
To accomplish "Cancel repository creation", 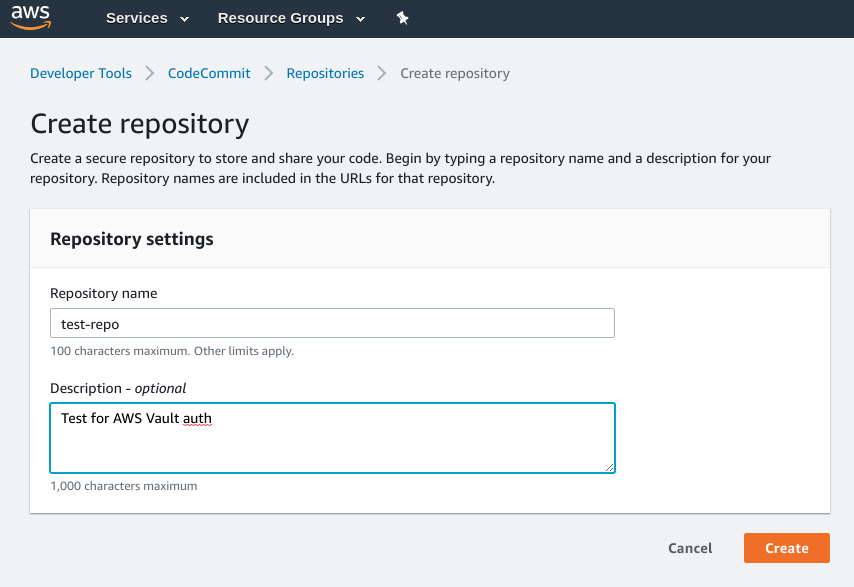I will click(690, 548).
